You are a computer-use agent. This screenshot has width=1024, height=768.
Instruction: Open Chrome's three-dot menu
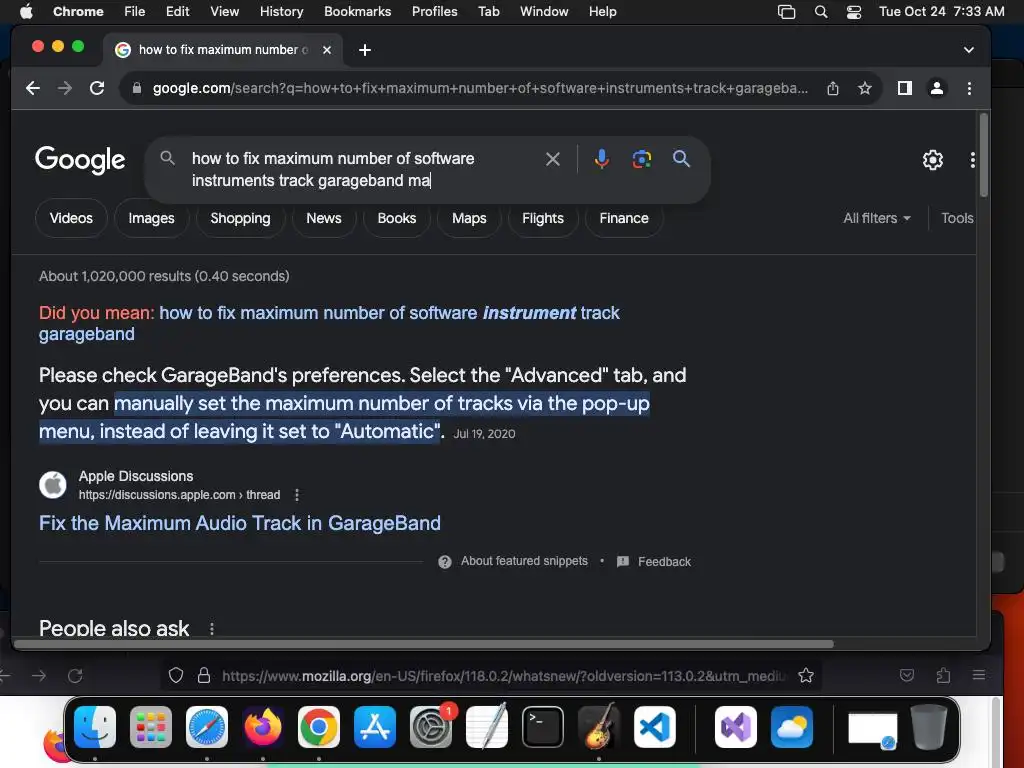pyautogui.click(x=969, y=88)
